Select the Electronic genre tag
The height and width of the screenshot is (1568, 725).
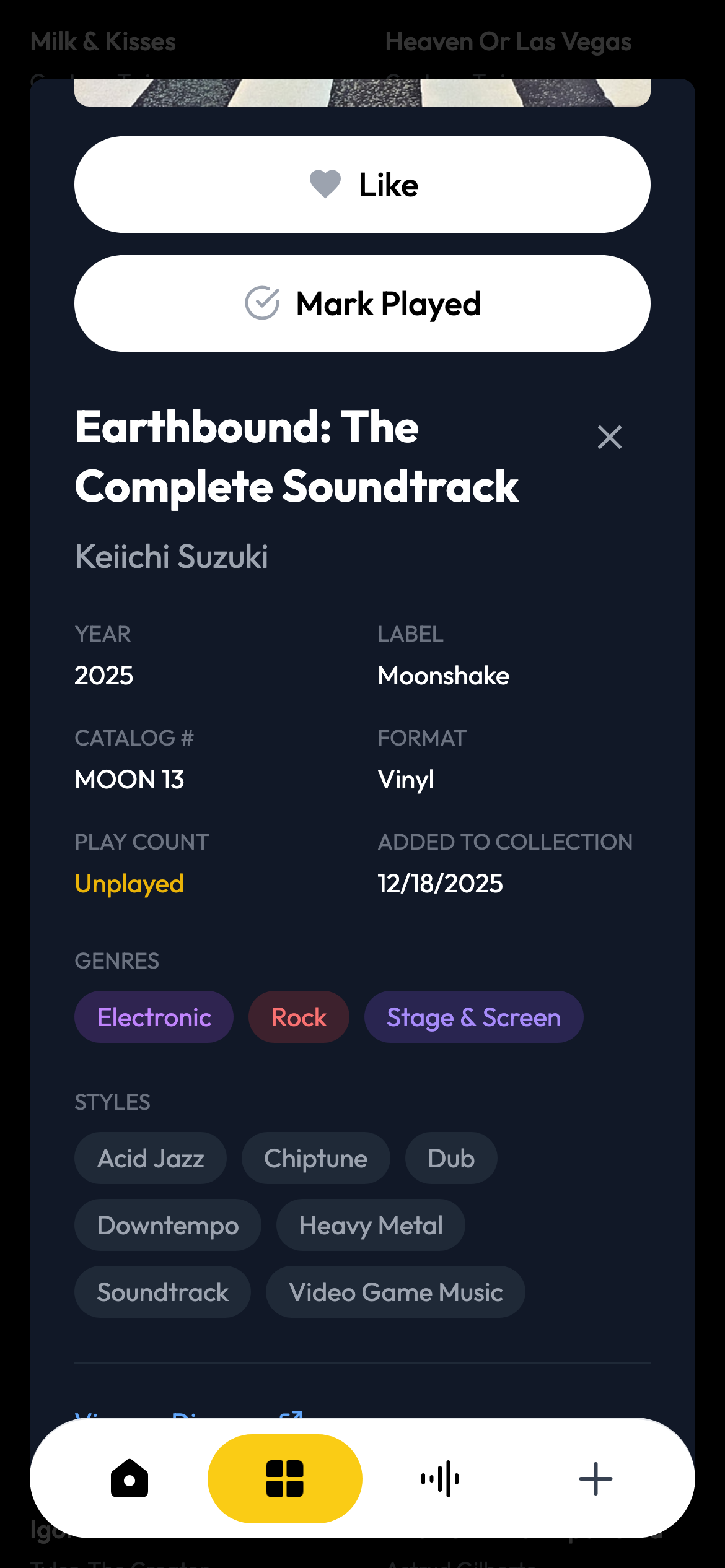coord(154,1017)
